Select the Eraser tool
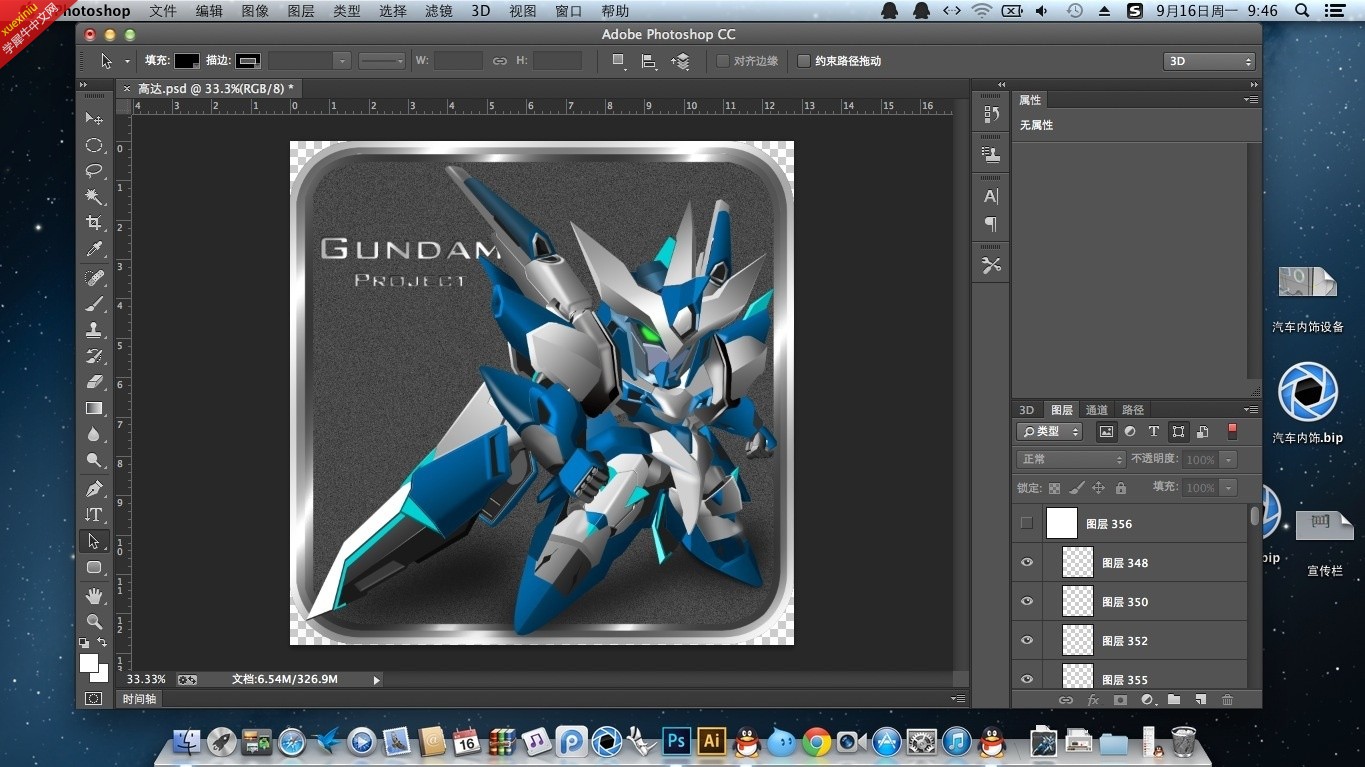1365x767 pixels. pos(94,382)
